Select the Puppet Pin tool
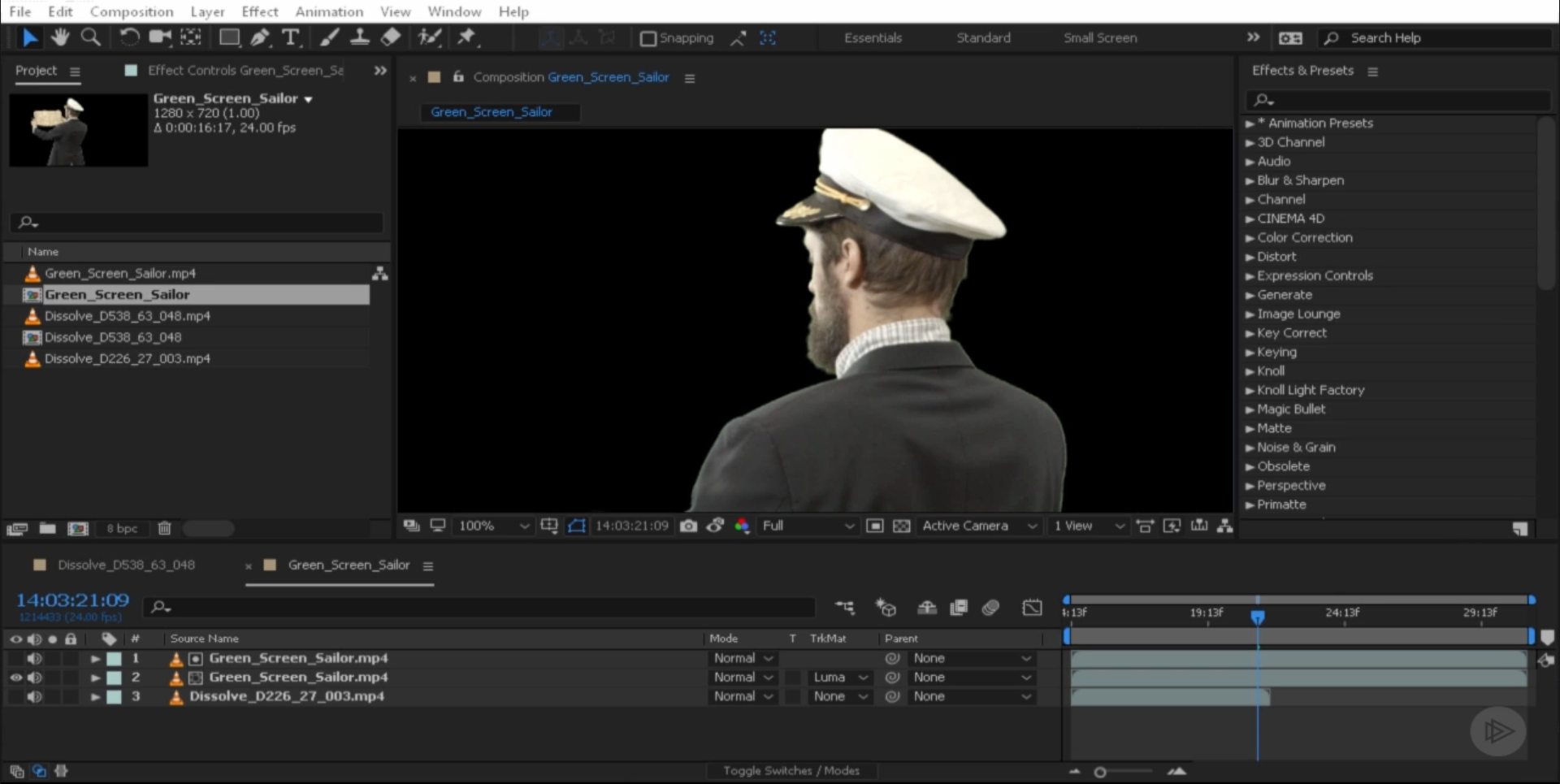This screenshot has width=1560, height=784. [x=466, y=37]
